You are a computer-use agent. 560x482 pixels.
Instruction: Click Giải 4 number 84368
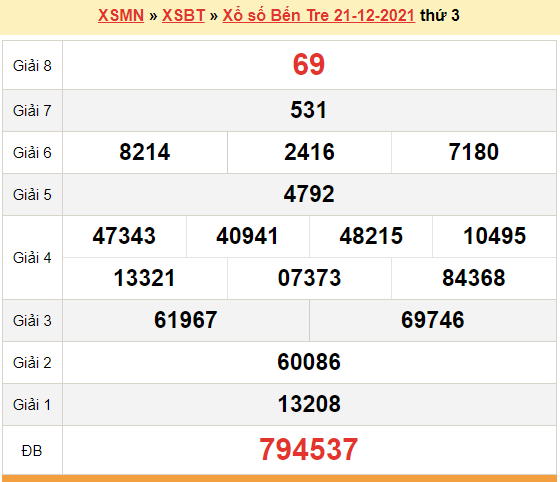point(474,278)
